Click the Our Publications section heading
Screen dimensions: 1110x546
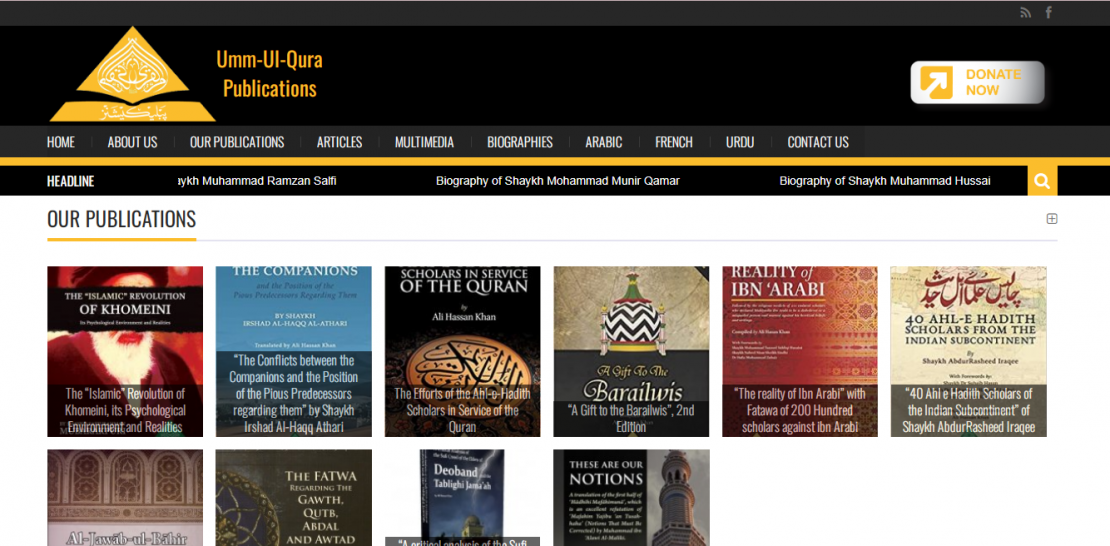[122, 220]
